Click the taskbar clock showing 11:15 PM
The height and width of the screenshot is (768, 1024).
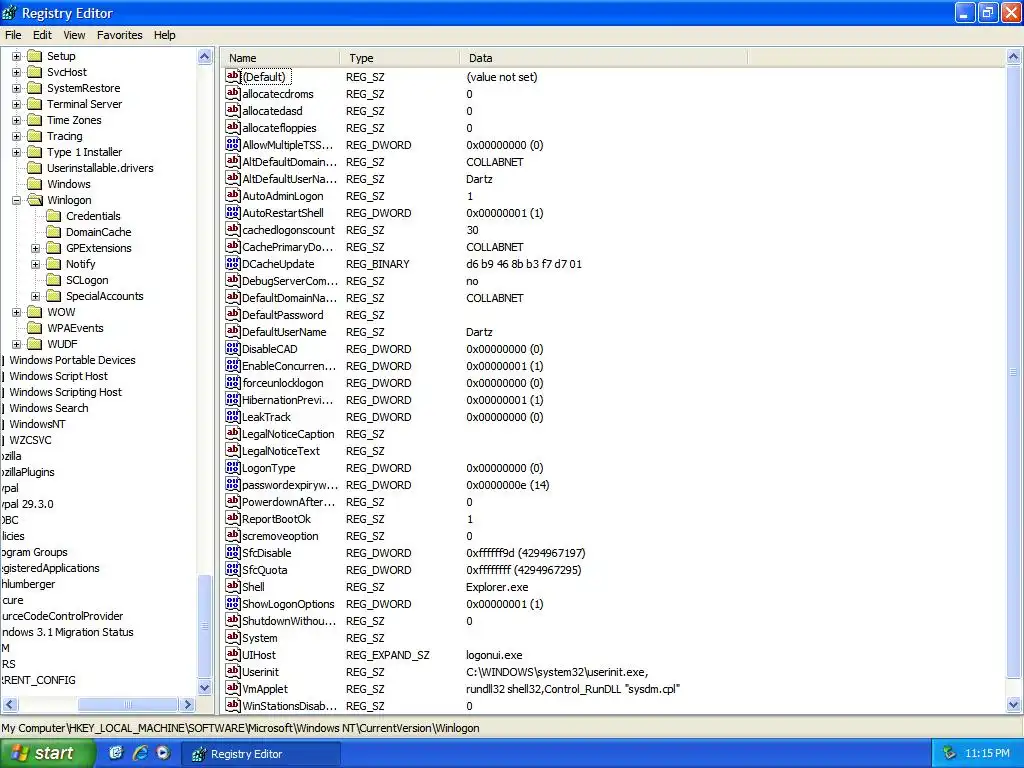point(987,754)
